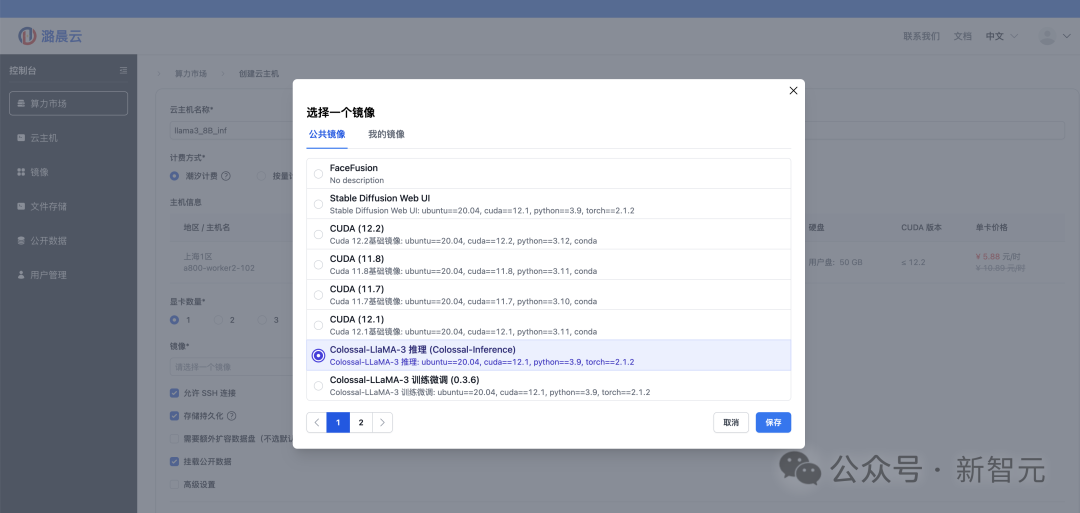Select 2 GPU cards radio button

click(x=218, y=320)
